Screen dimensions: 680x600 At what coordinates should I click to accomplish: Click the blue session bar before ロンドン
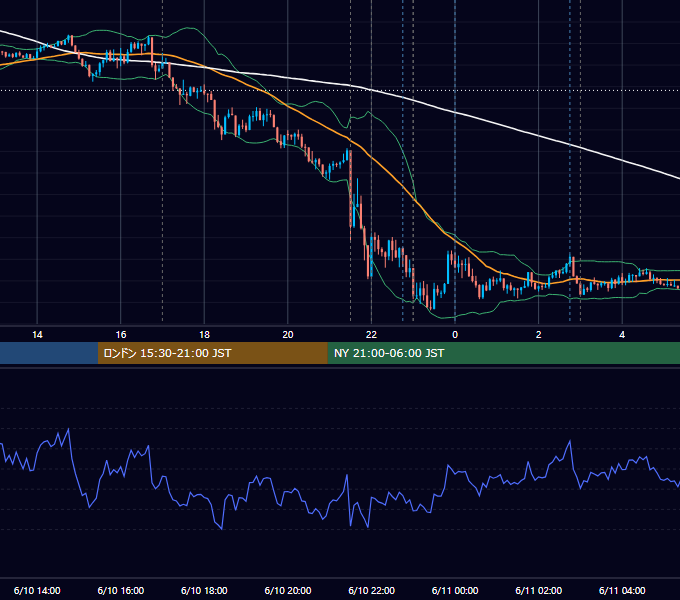[49, 353]
